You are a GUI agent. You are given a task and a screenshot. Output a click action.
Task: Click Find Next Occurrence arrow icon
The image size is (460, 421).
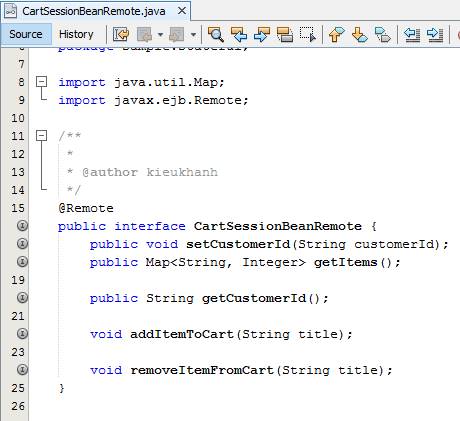262,34
